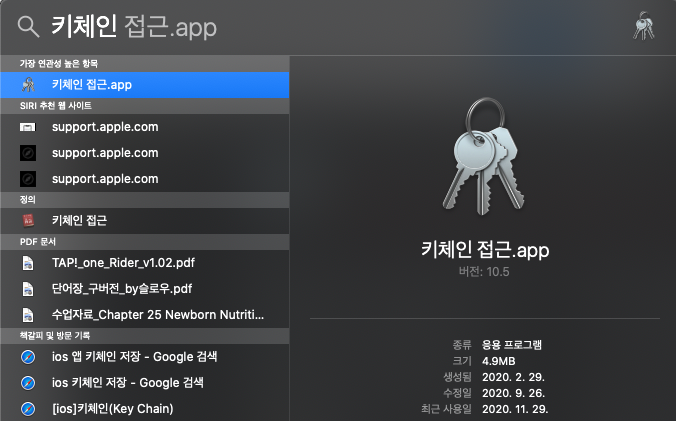This screenshot has width=676, height=421.
Task: Click the 응용 프로그램 kind value
Action: tap(512, 345)
